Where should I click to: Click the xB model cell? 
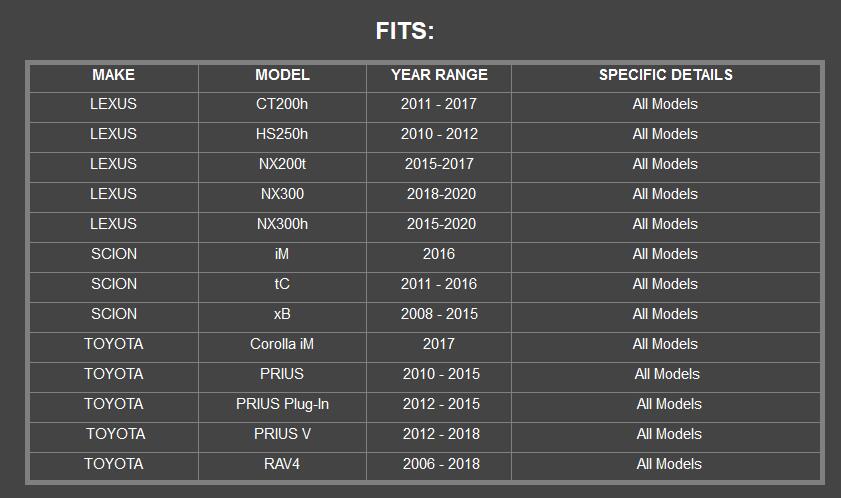pyautogui.click(x=282, y=314)
